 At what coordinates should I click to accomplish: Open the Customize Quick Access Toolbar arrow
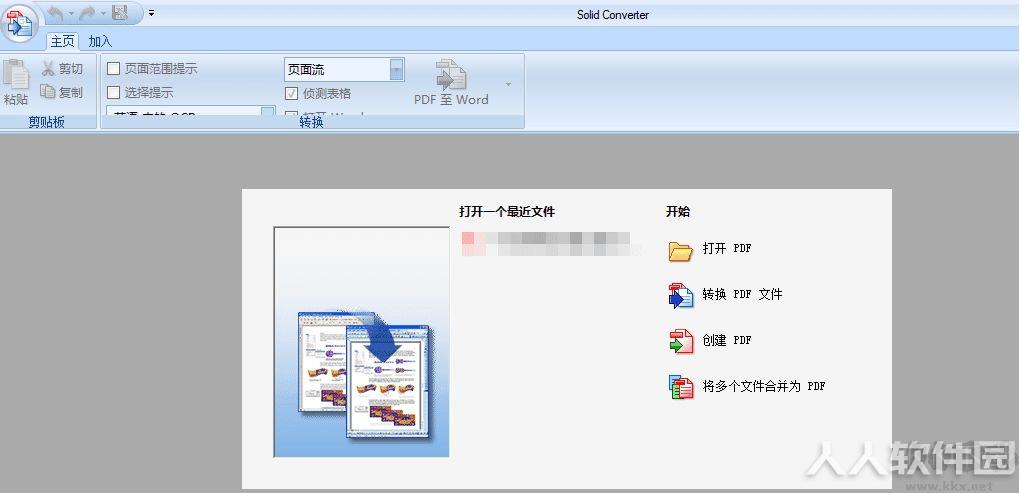[x=151, y=12]
